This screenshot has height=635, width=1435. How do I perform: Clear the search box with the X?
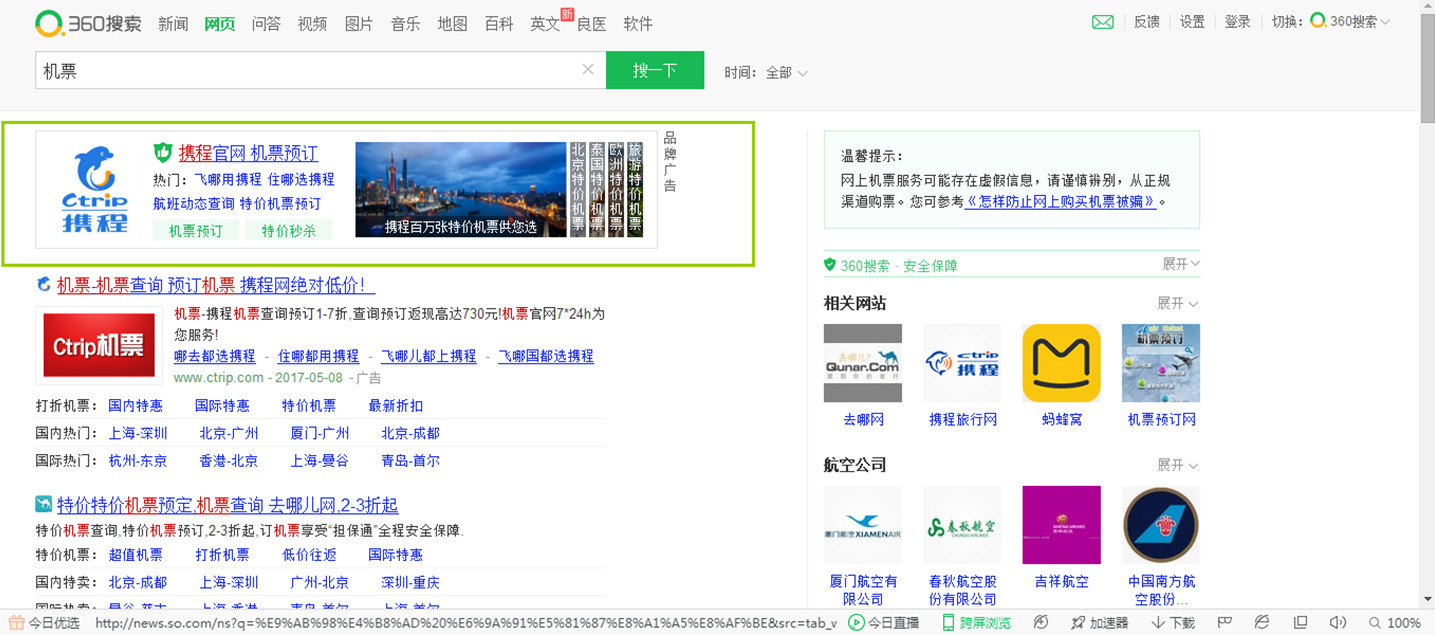pyautogui.click(x=588, y=70)
